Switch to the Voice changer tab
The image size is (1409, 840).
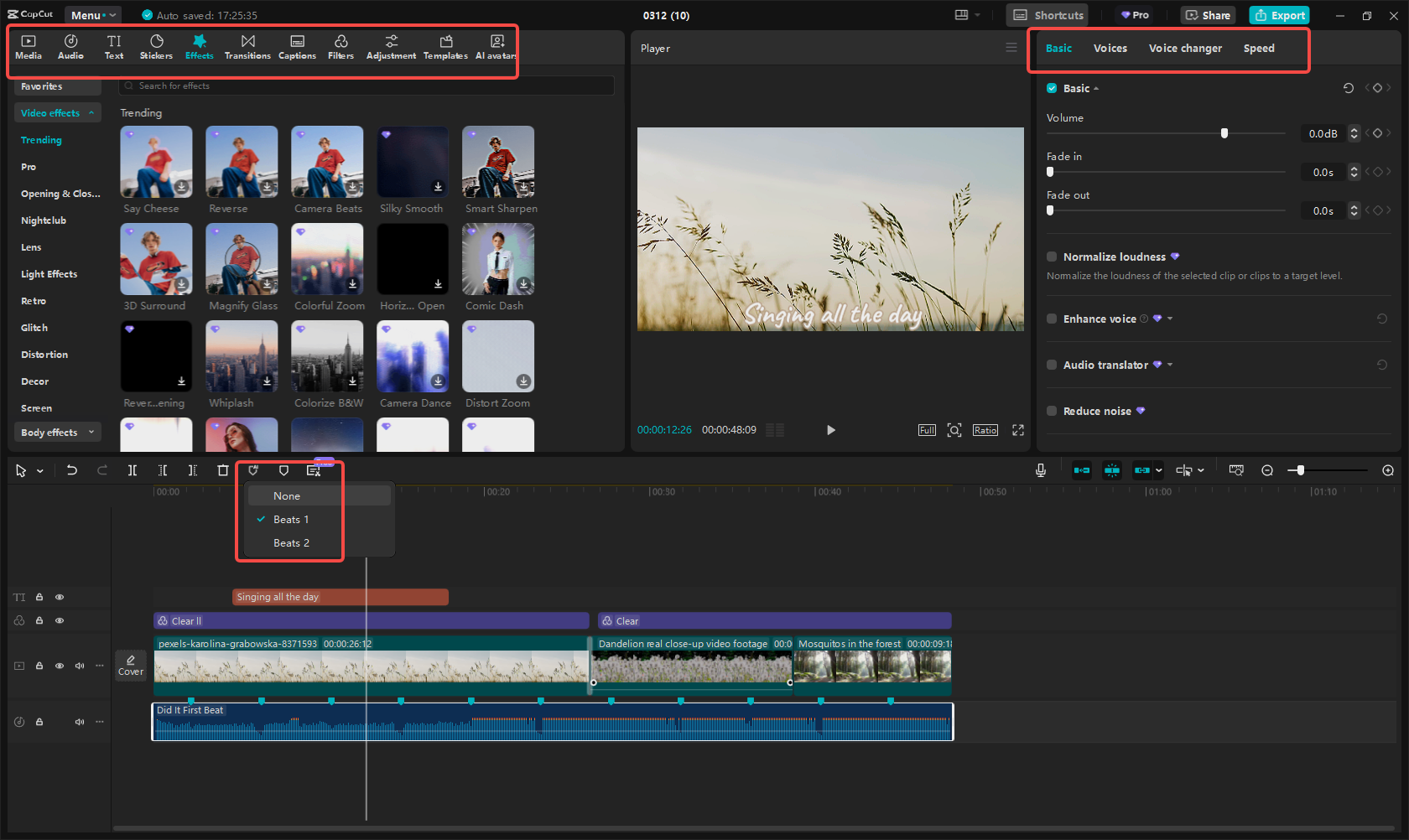(x=1184, y=49)
